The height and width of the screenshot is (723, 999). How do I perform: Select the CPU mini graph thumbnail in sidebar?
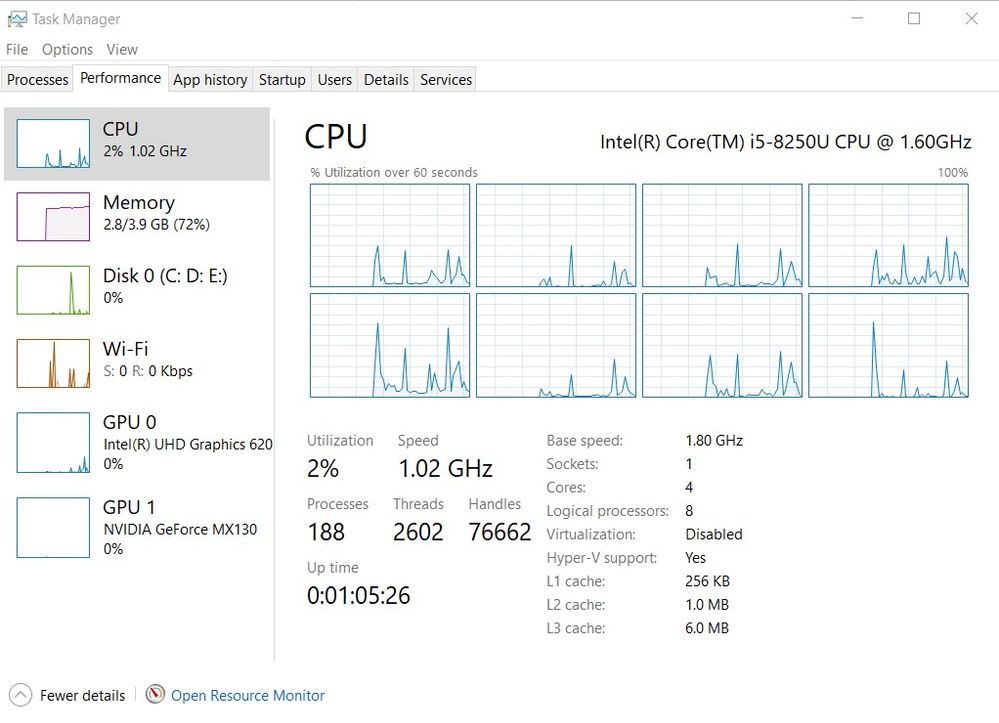pos(53,143)
